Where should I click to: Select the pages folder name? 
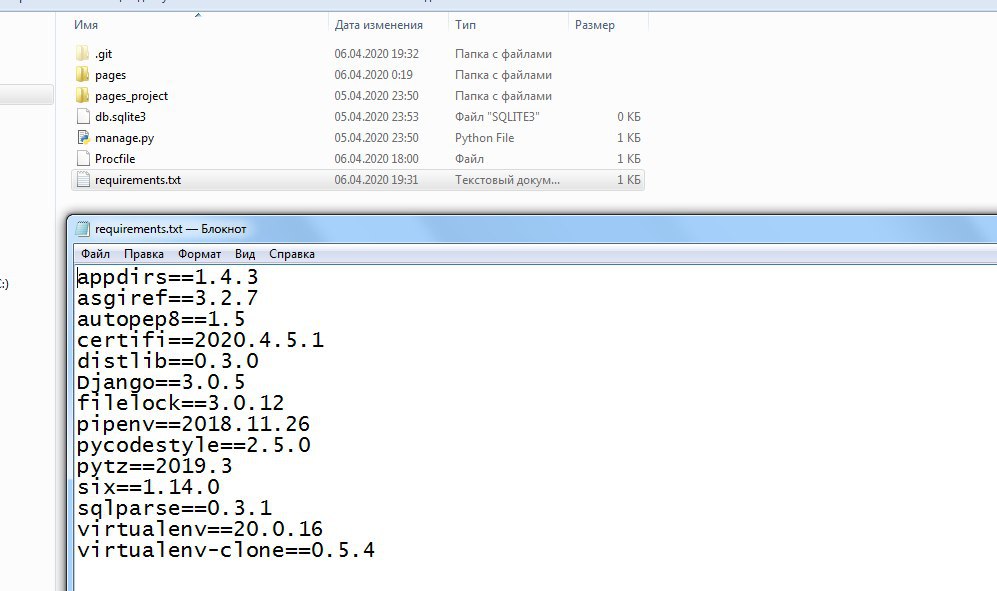[x=111, y=75]
